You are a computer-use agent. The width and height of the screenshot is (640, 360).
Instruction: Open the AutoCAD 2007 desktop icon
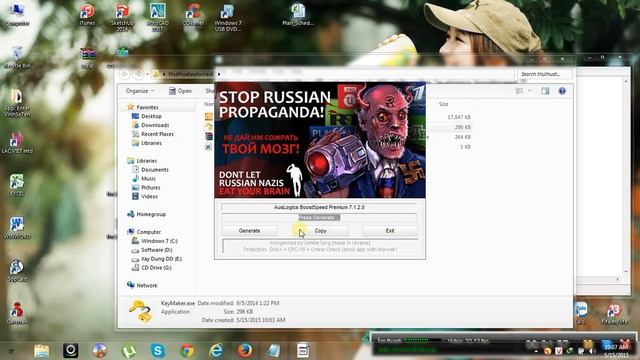pyautogui.click(x=158, y=17)
